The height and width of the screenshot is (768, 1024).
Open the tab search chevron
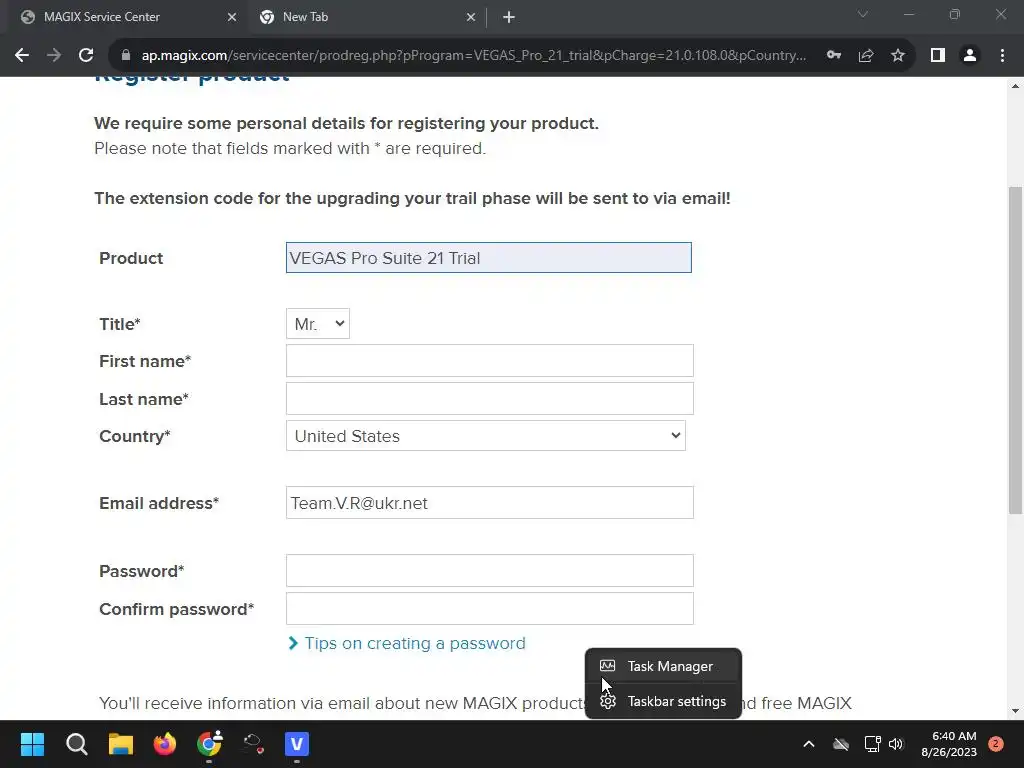click(863, 14)
